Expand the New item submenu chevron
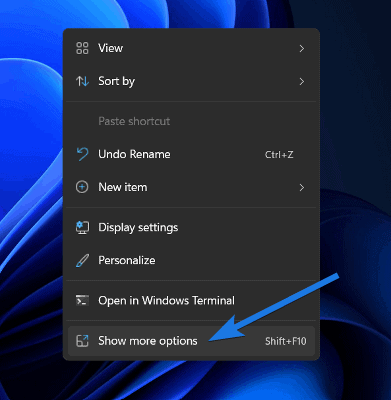Screen dimensions: 391x400 [x=302, y=188]
